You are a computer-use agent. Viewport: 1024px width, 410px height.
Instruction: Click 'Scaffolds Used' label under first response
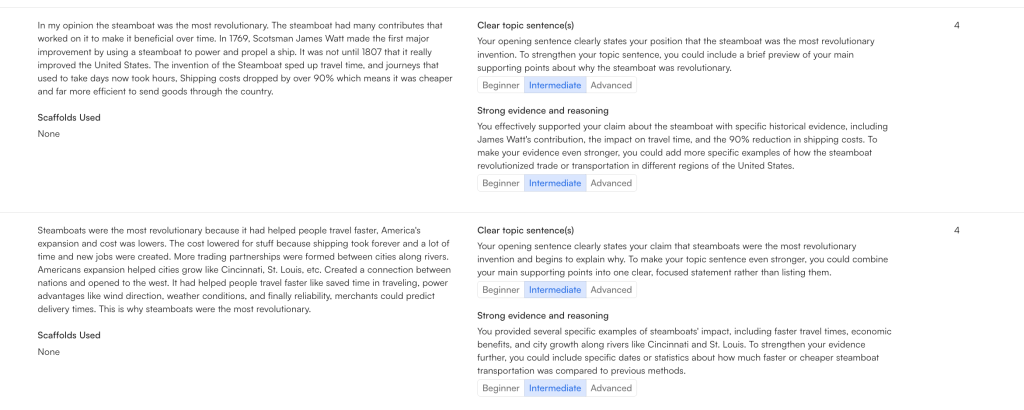[69, 117]
